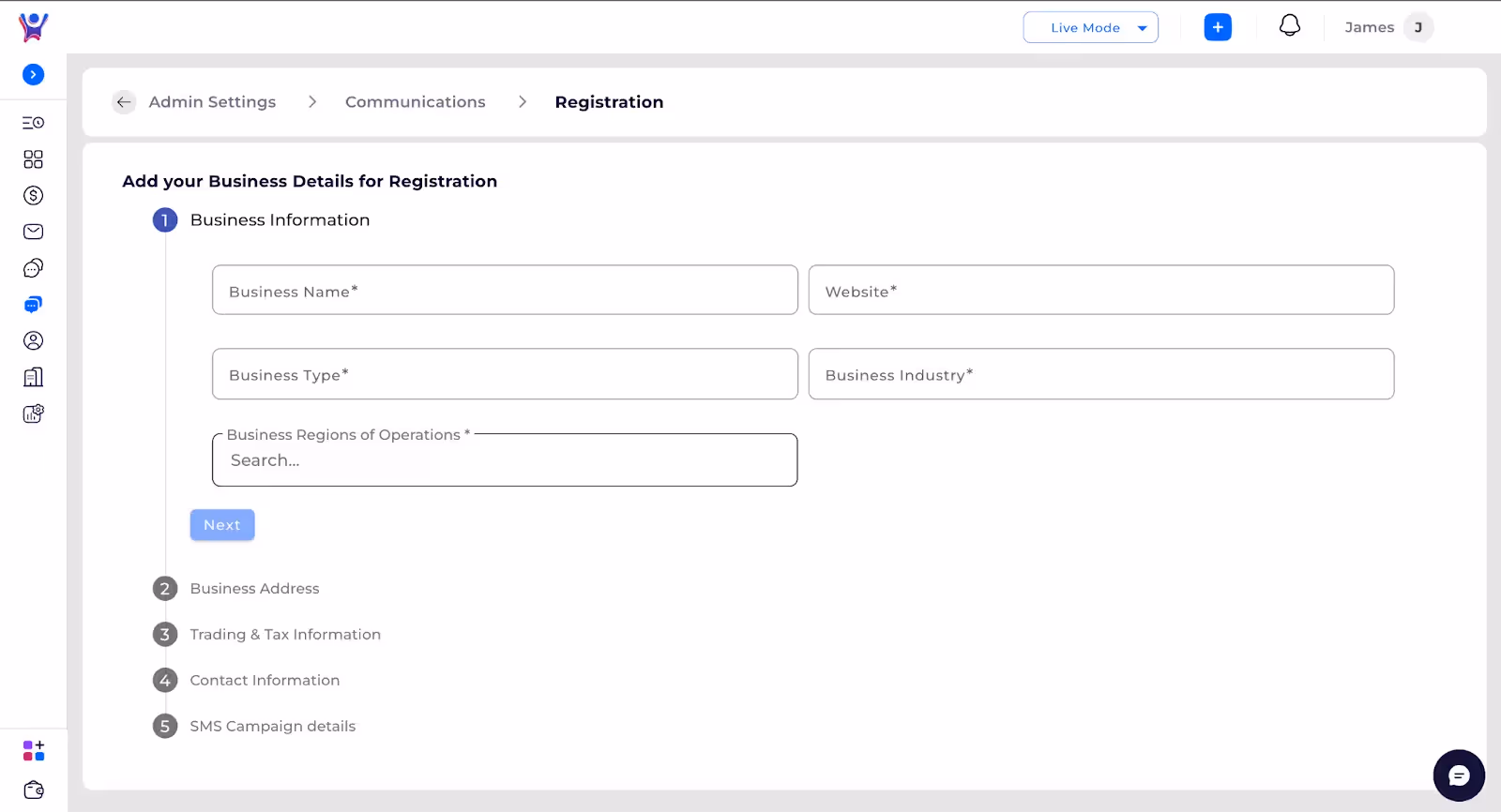Open the user profile circle icon in sidebar
The height and width of the screenshot is (812, 1501).
(x=33, y=341)
